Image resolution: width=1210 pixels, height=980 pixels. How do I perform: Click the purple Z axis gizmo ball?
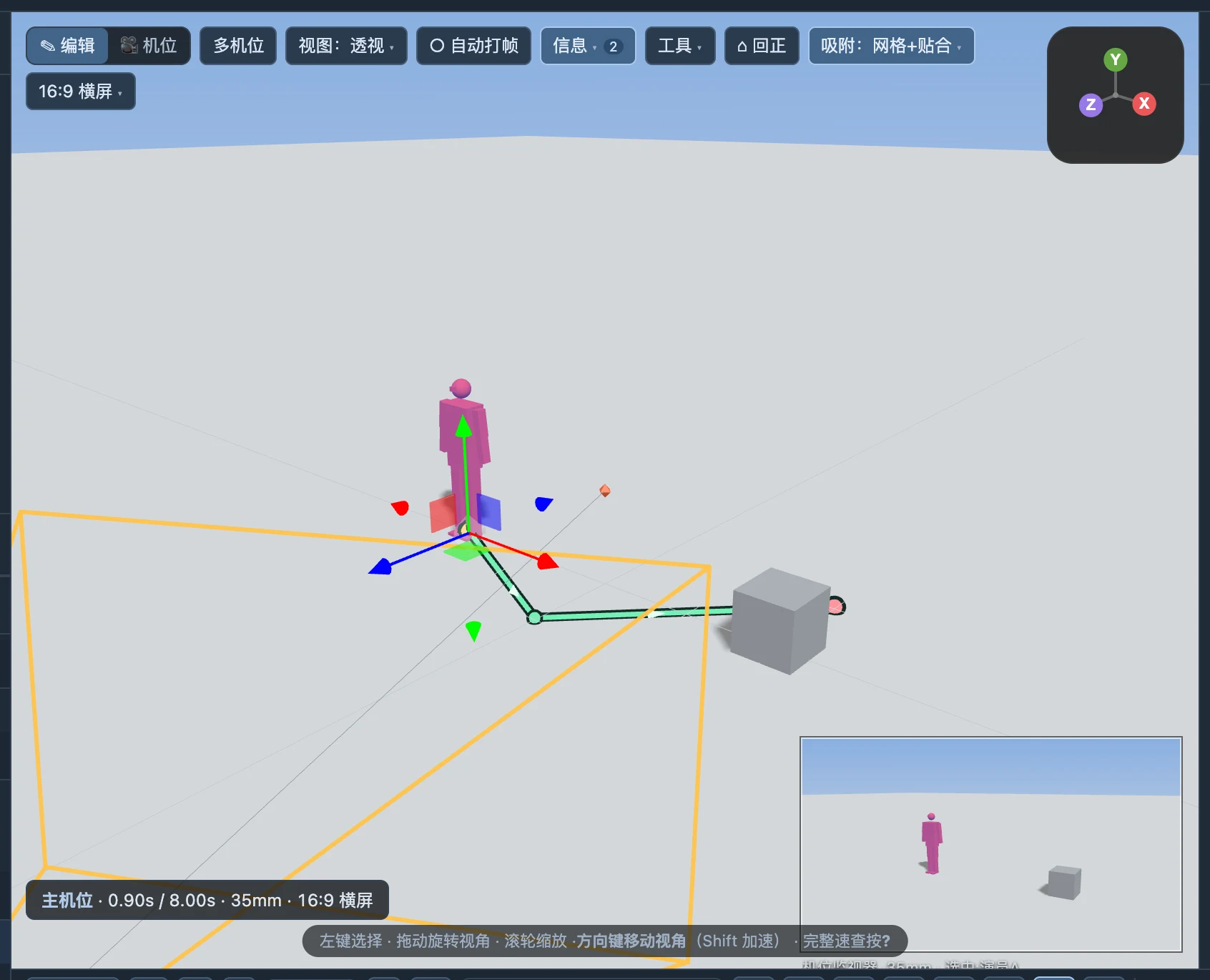tap(1091, 105)
